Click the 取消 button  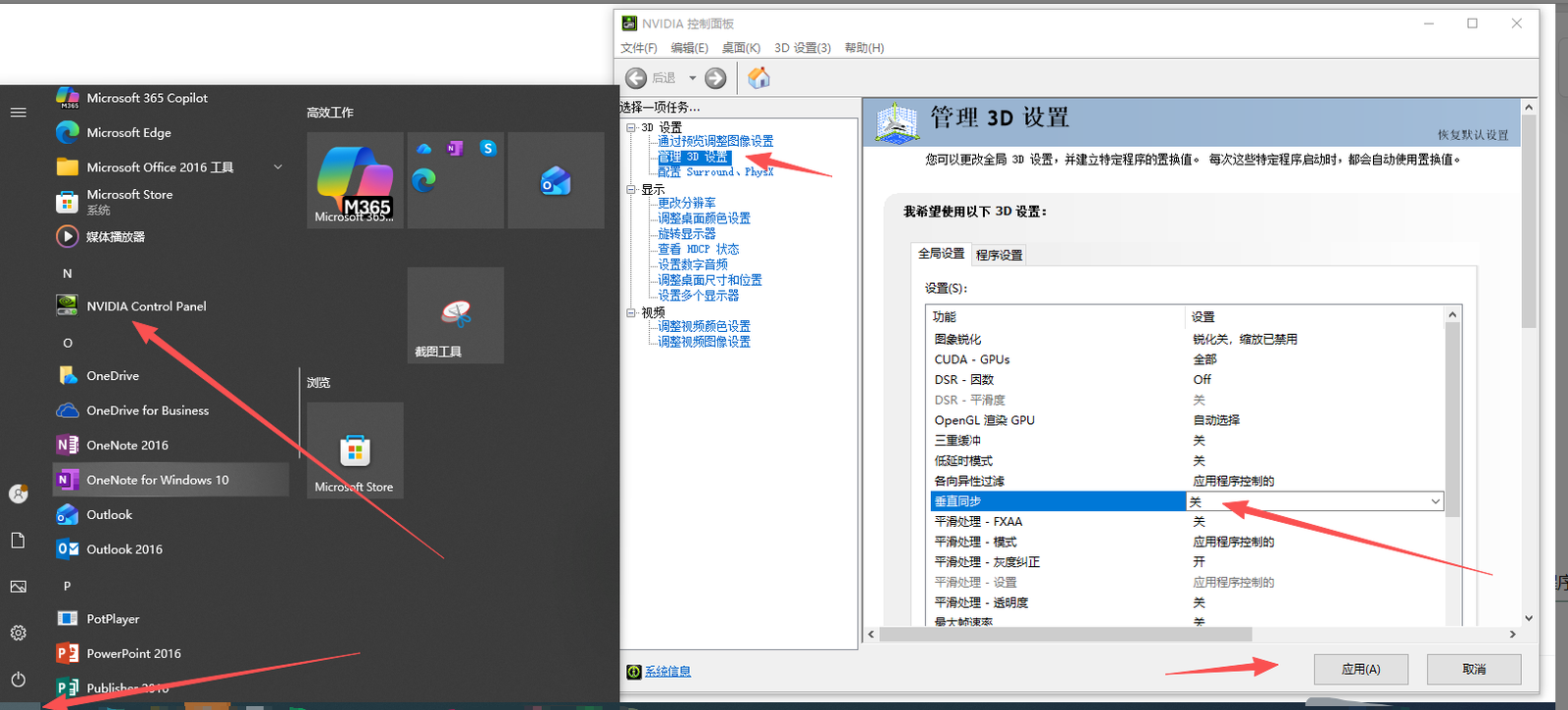1474,669
